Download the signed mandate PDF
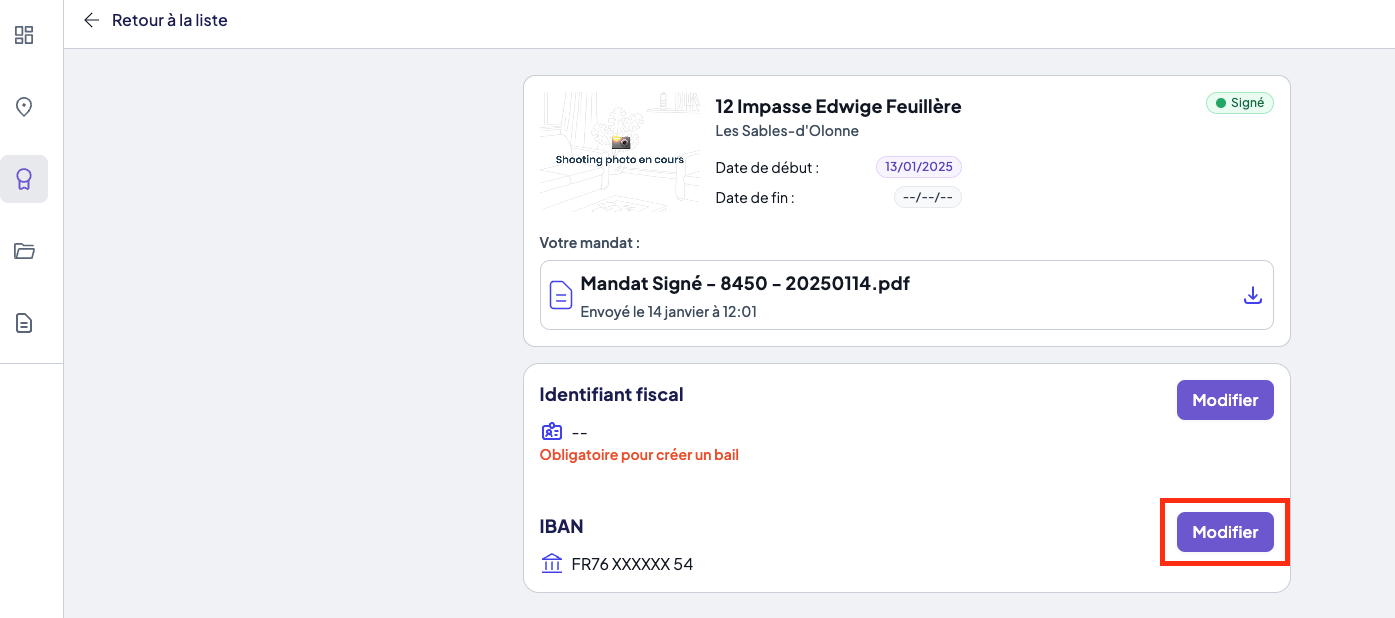Viewport: 1395px width, 618px height. (x=1252, y=295)
